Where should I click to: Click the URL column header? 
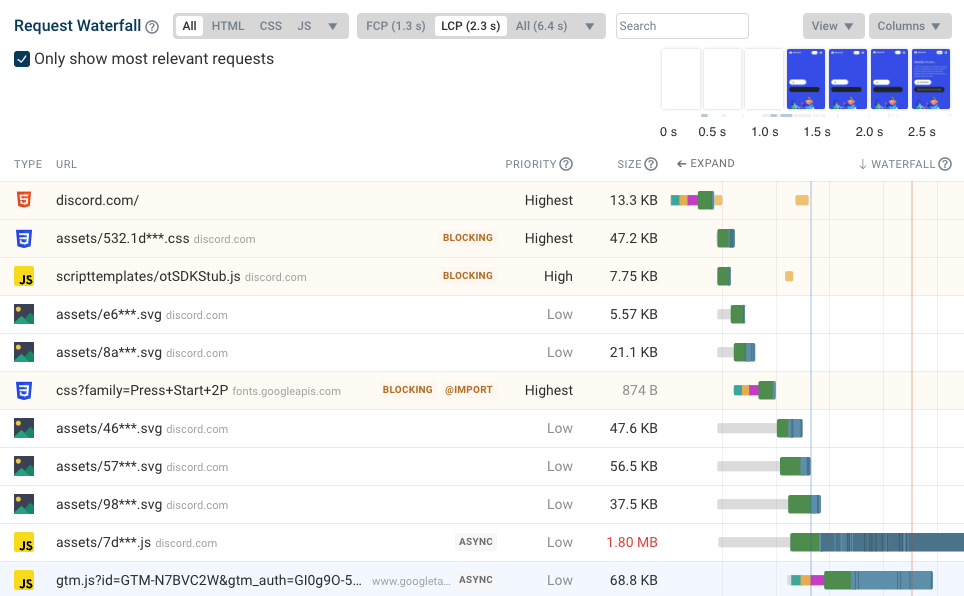[x=66, y=164]
